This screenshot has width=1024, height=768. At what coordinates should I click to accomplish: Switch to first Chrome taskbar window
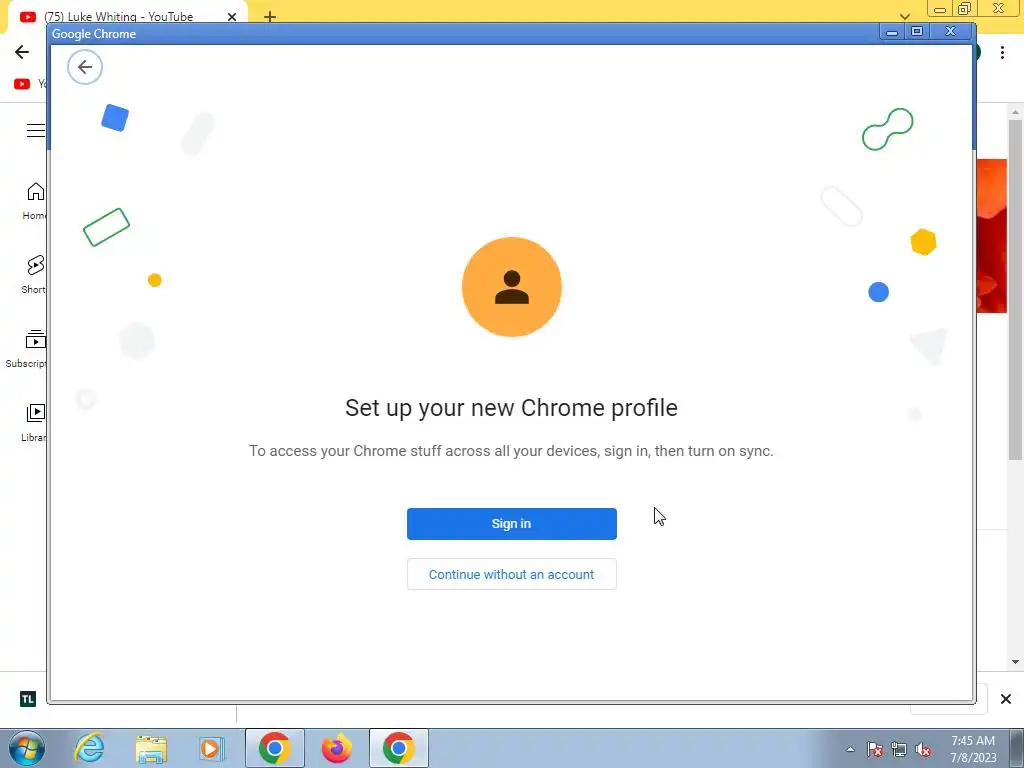pyautogui.click(x=274, y=748)
